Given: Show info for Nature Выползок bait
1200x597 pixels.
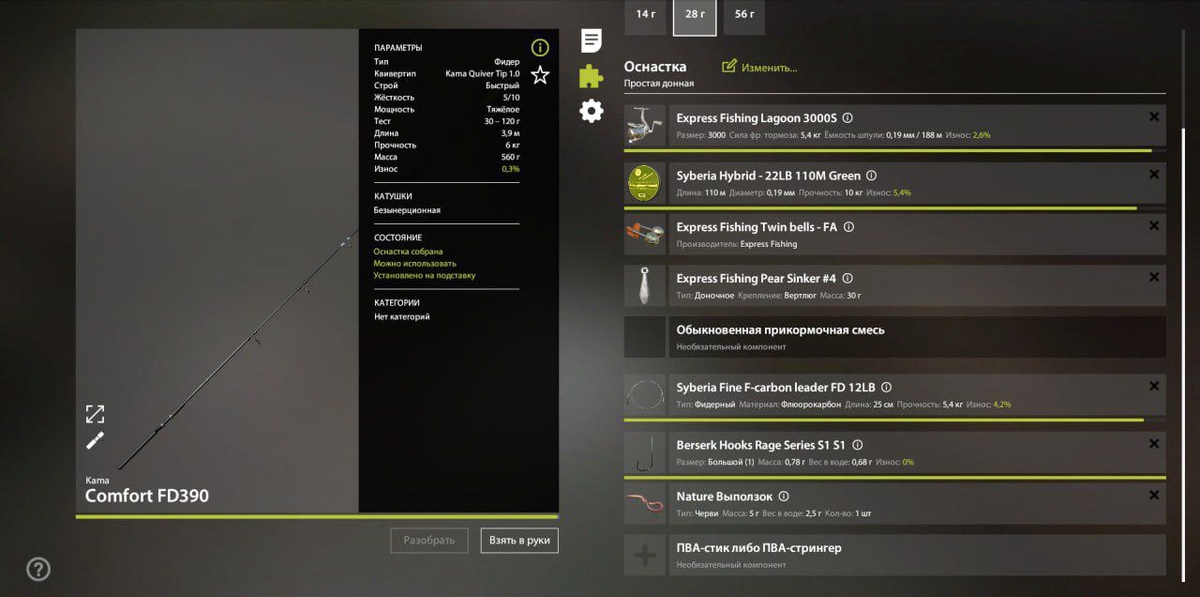Looking at the screenshot, I should [x=784, y=496].
